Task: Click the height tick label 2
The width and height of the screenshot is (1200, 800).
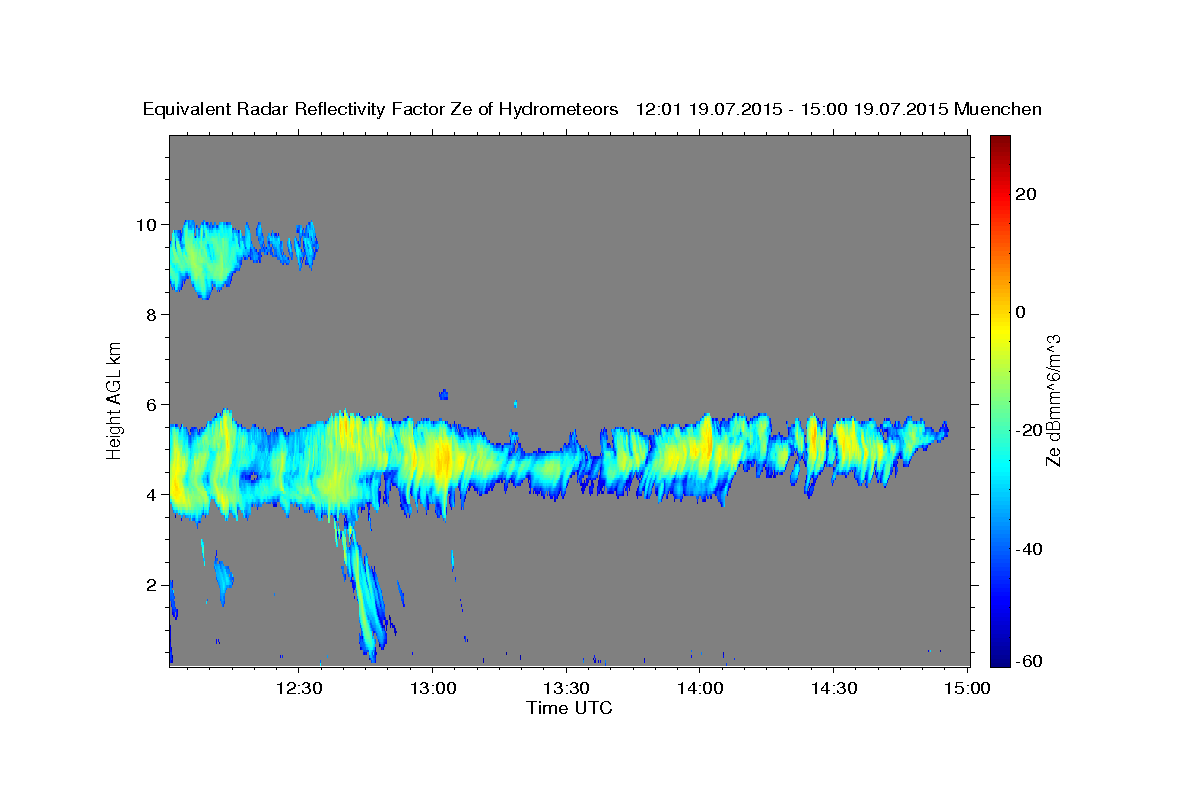Action: coord(151,584)
